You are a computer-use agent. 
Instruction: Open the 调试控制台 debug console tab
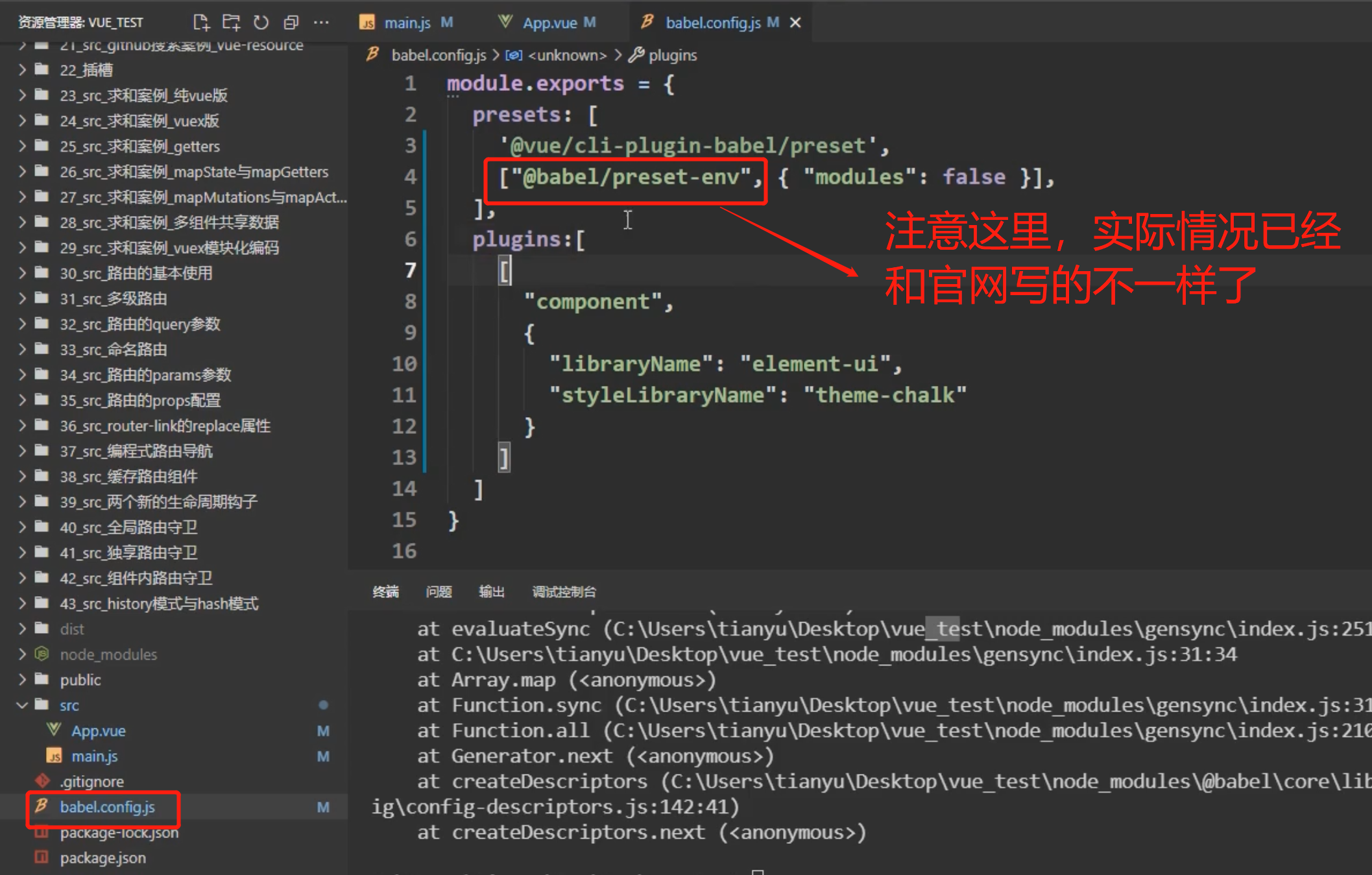tap(564, 592)
